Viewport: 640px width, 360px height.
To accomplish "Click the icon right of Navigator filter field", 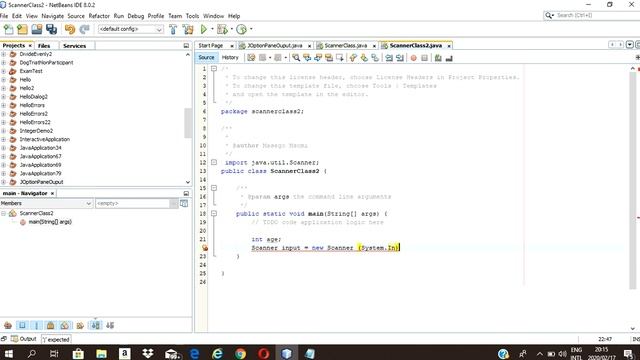I will (x=184, y=203).
